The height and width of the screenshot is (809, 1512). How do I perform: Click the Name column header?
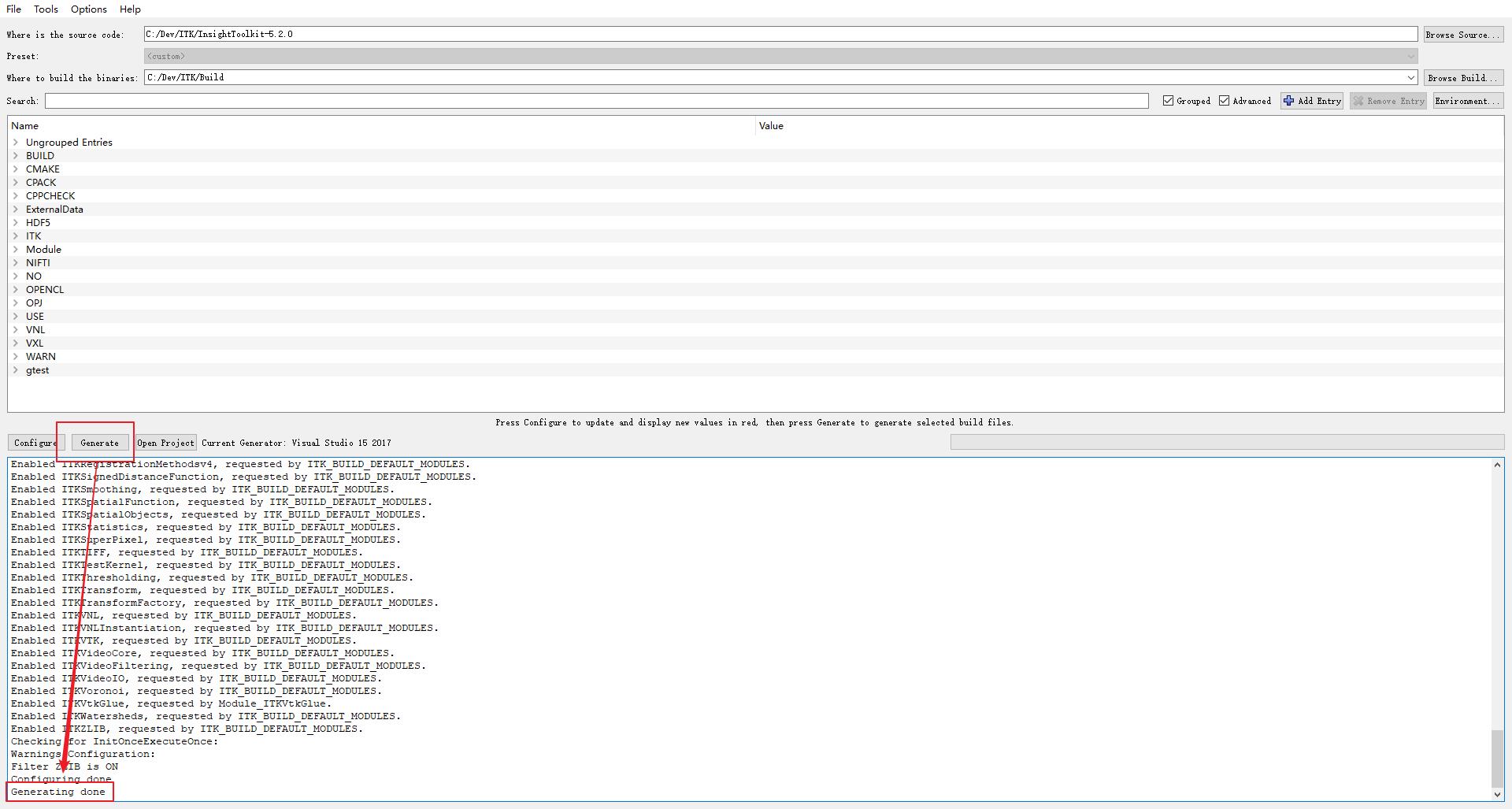click(x=381, y=126)
